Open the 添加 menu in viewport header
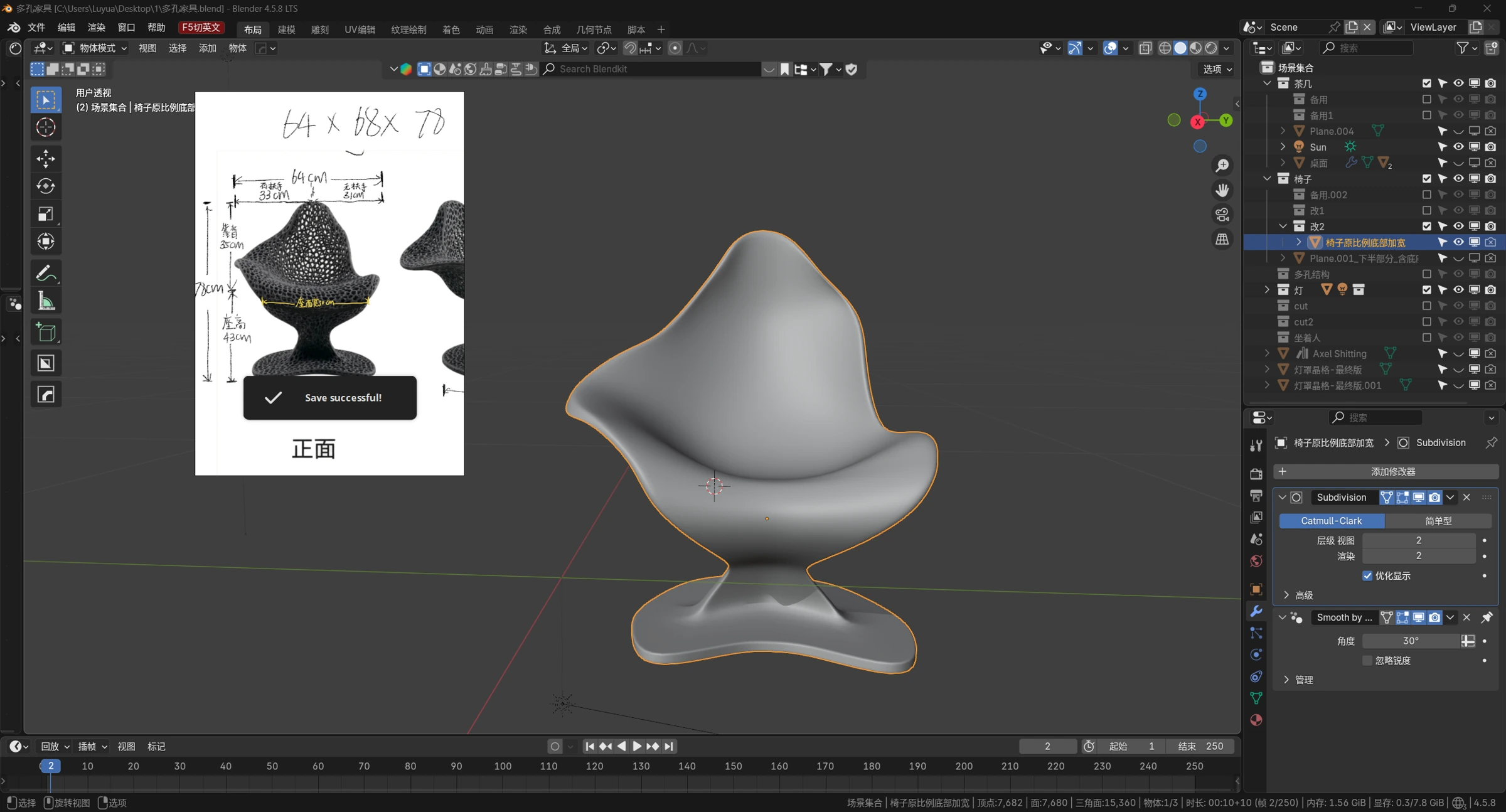This screenshot has width=1506, height=812. pyautogui.click(x=207, y=48)
